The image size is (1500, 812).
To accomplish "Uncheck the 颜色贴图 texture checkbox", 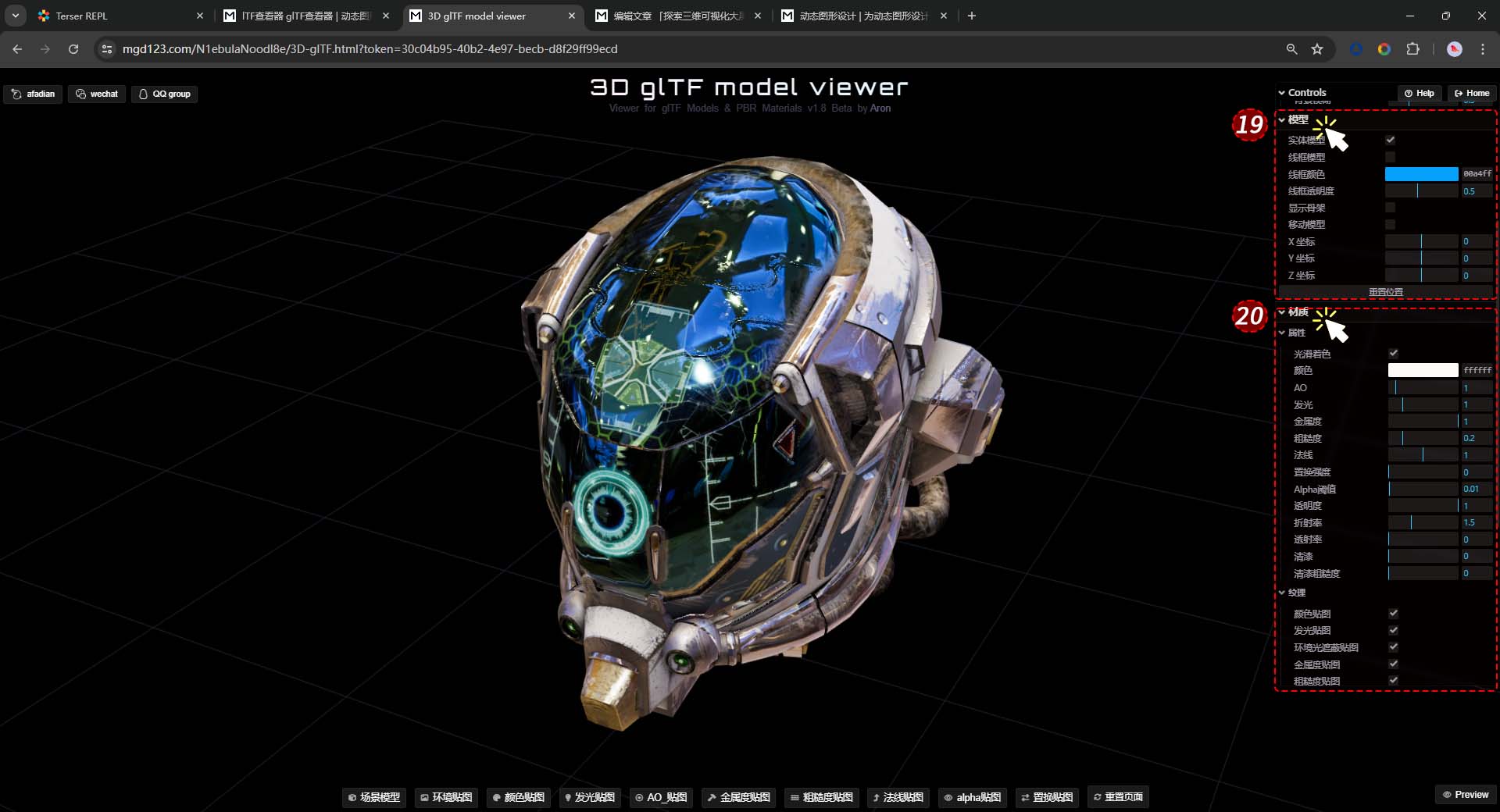I will 1393,613.
